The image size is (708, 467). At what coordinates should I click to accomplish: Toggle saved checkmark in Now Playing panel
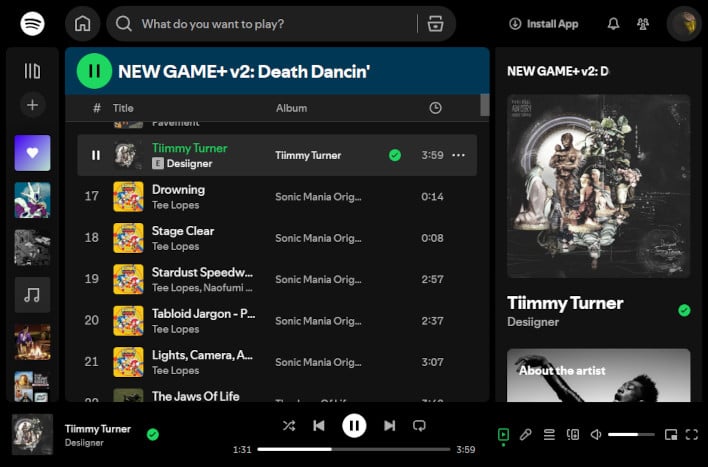point(684,310)
